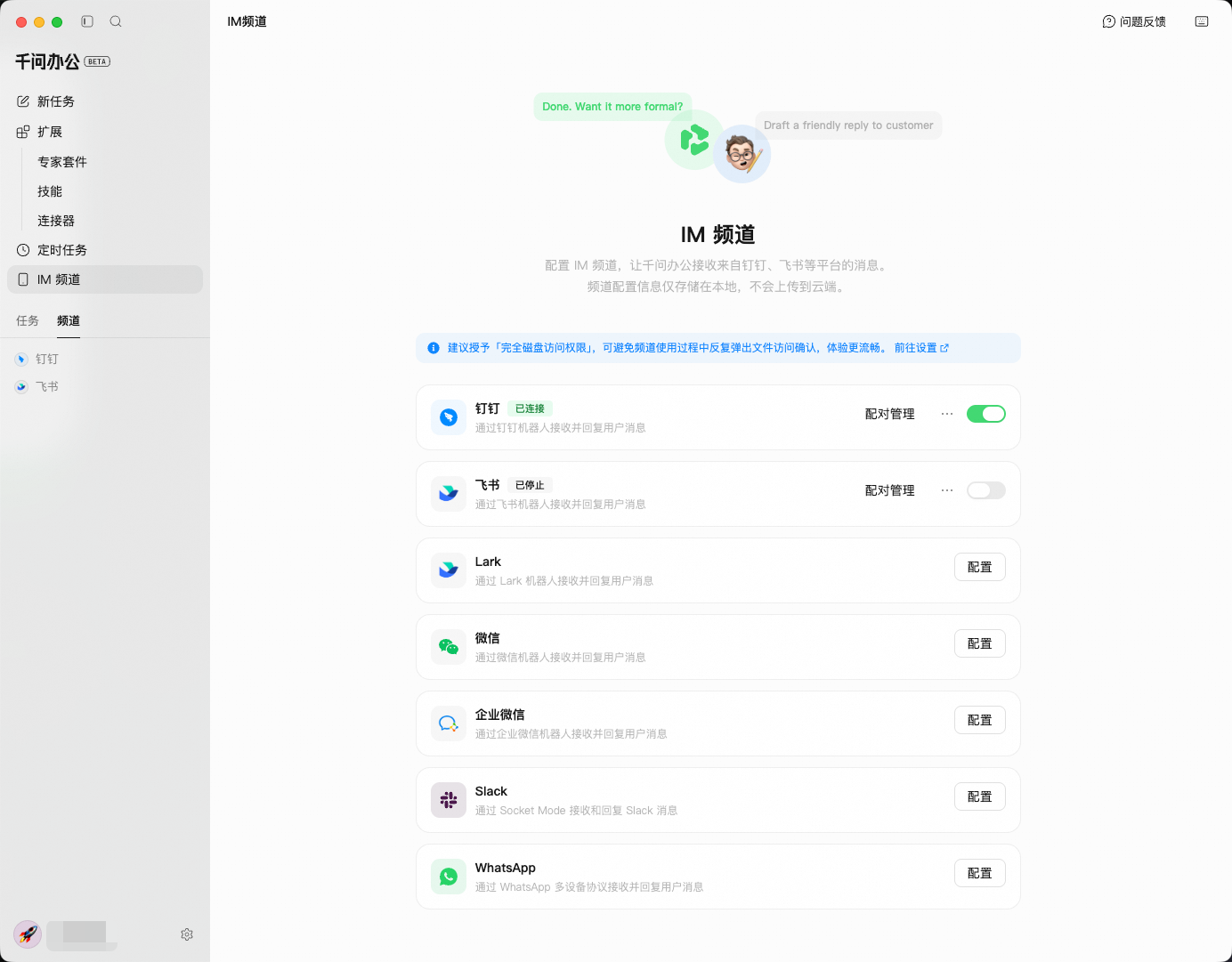Follow the 前往设置 link
Viewport: 1232px width, 962px height.
point(921,348)
